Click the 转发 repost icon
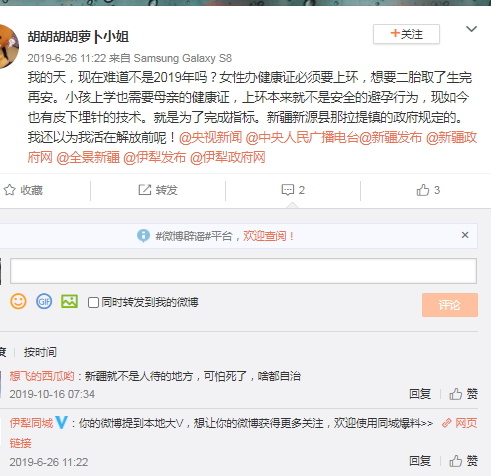The width and height of the screenshot is (491, 476). [x=145, y=190]
